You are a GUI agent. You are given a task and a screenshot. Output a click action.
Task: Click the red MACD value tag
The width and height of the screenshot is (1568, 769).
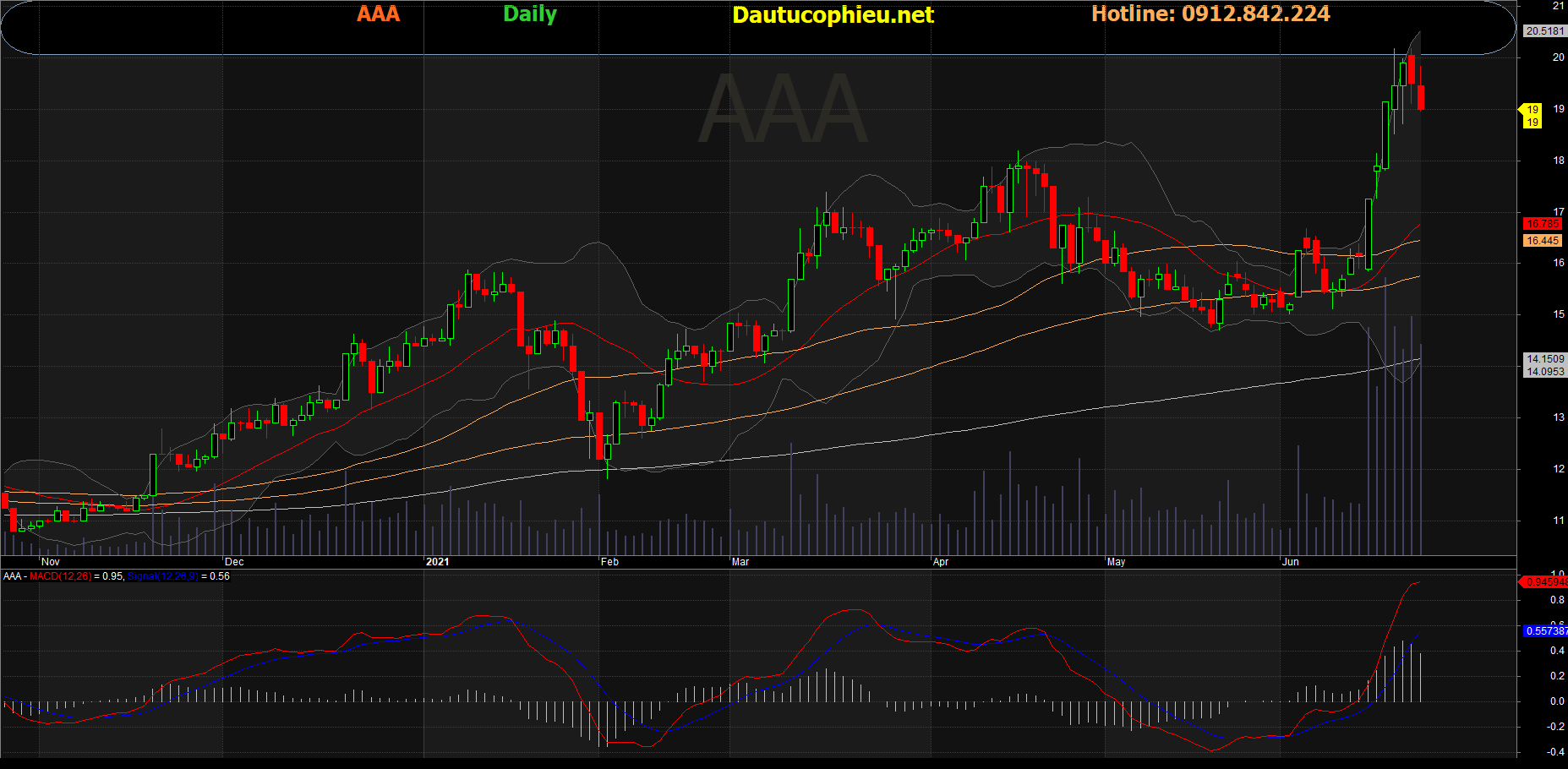1545,581
